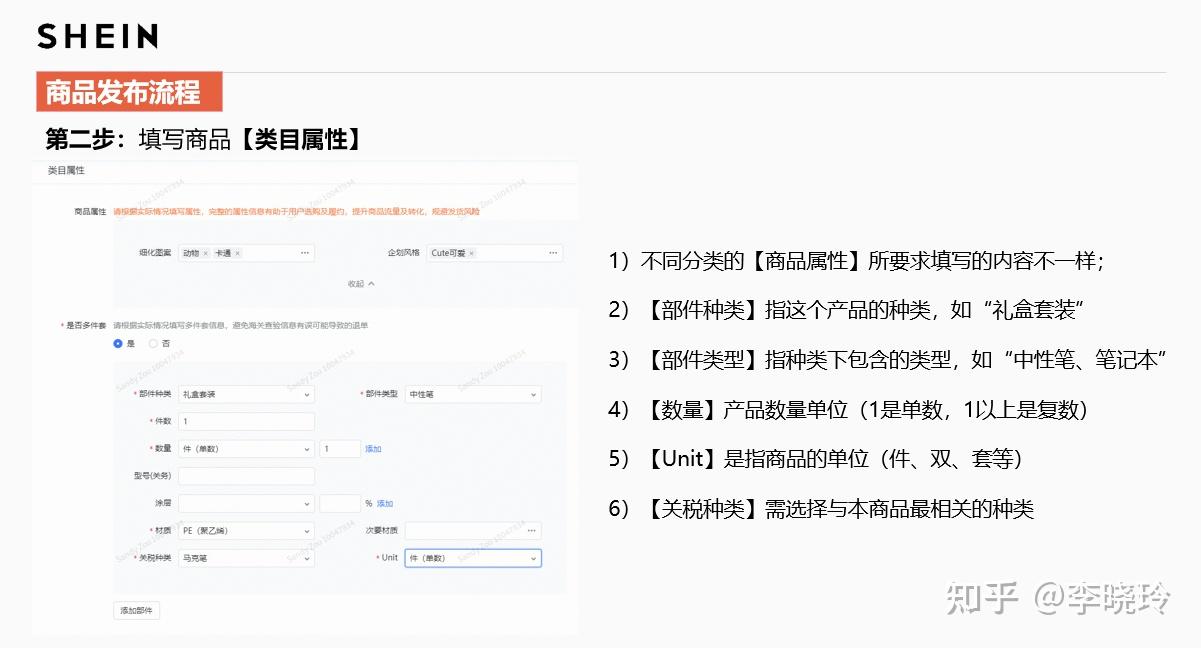Open the ellipsis options next to 细化图案

[x=303, y=252]
